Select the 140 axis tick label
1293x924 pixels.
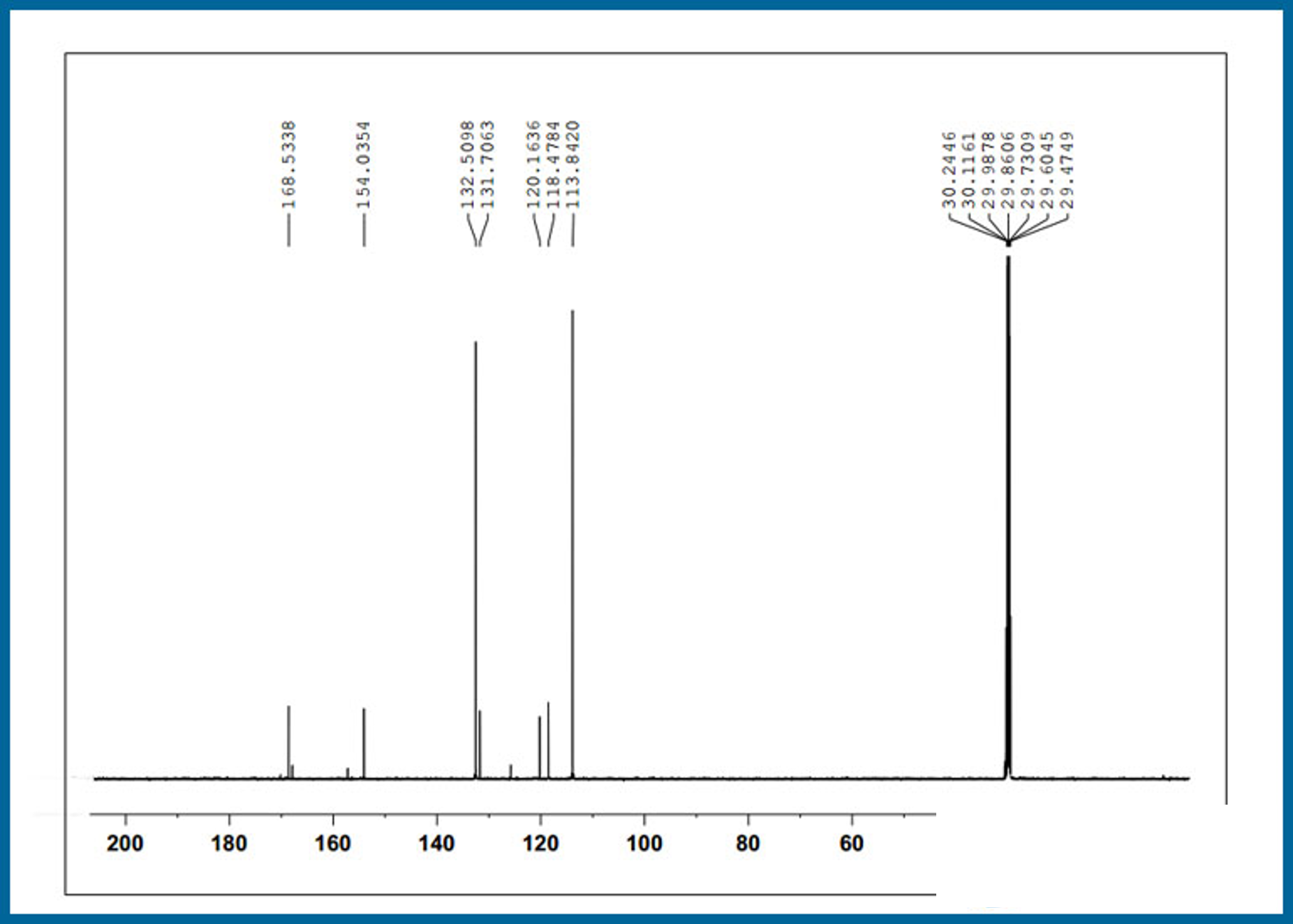436,844
